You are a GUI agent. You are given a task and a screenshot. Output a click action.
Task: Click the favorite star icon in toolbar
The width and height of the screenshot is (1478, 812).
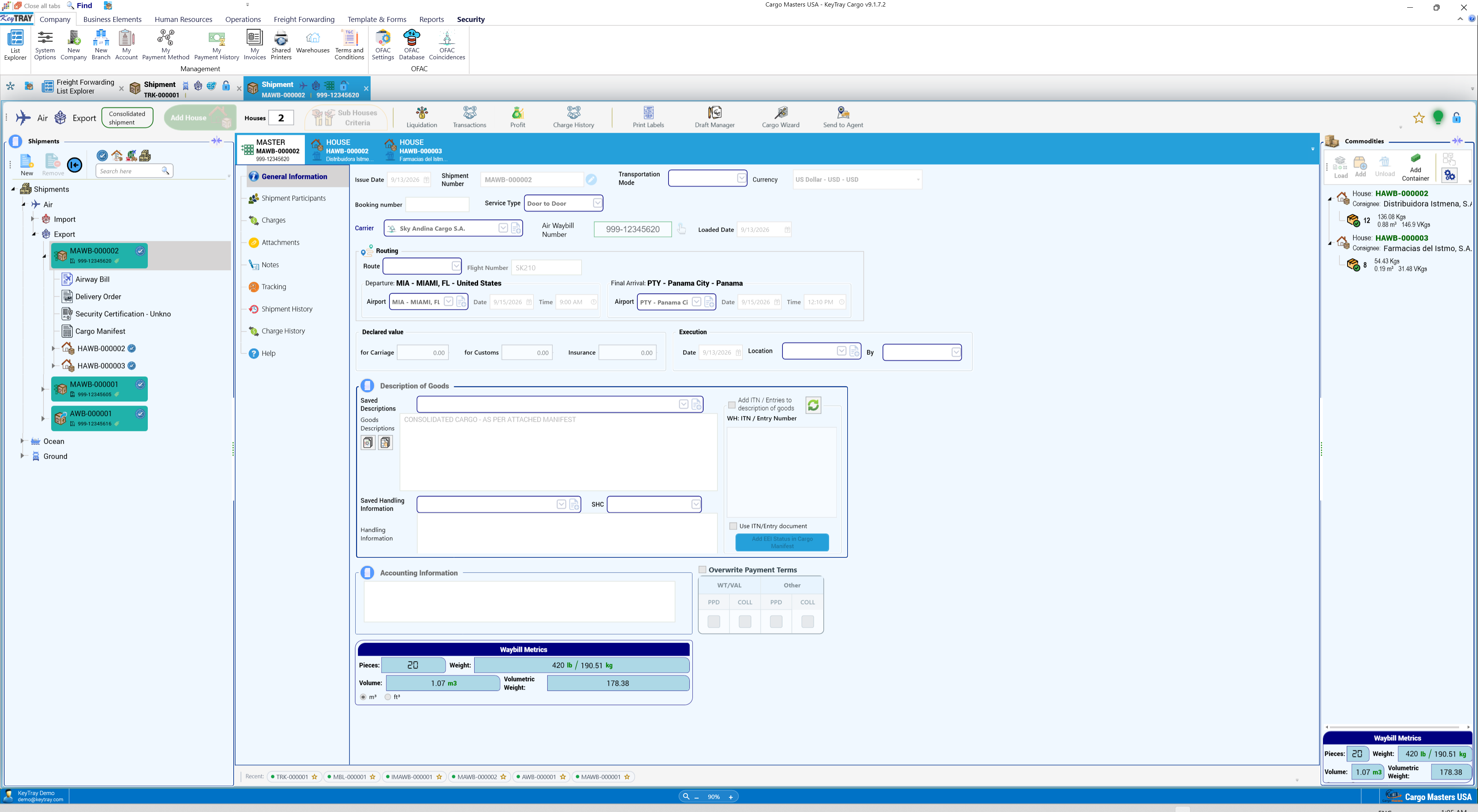click(x=1418, y=118)
